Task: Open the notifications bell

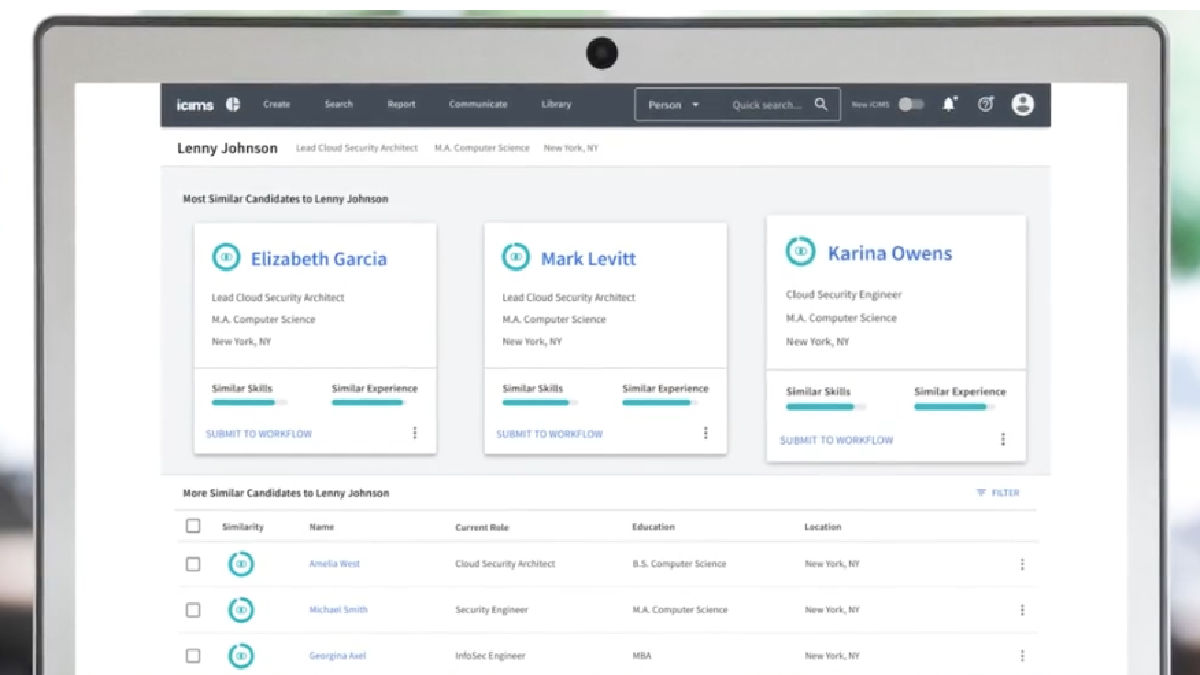Action: [949, 104]
